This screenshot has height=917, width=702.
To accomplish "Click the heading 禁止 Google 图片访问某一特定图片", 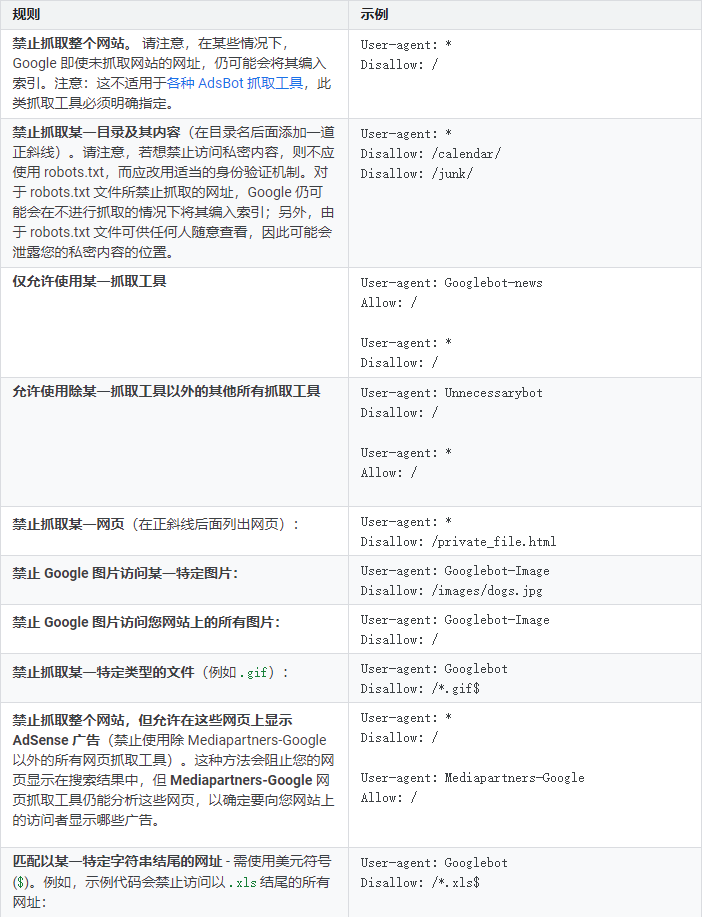I will tap(123, 573).
